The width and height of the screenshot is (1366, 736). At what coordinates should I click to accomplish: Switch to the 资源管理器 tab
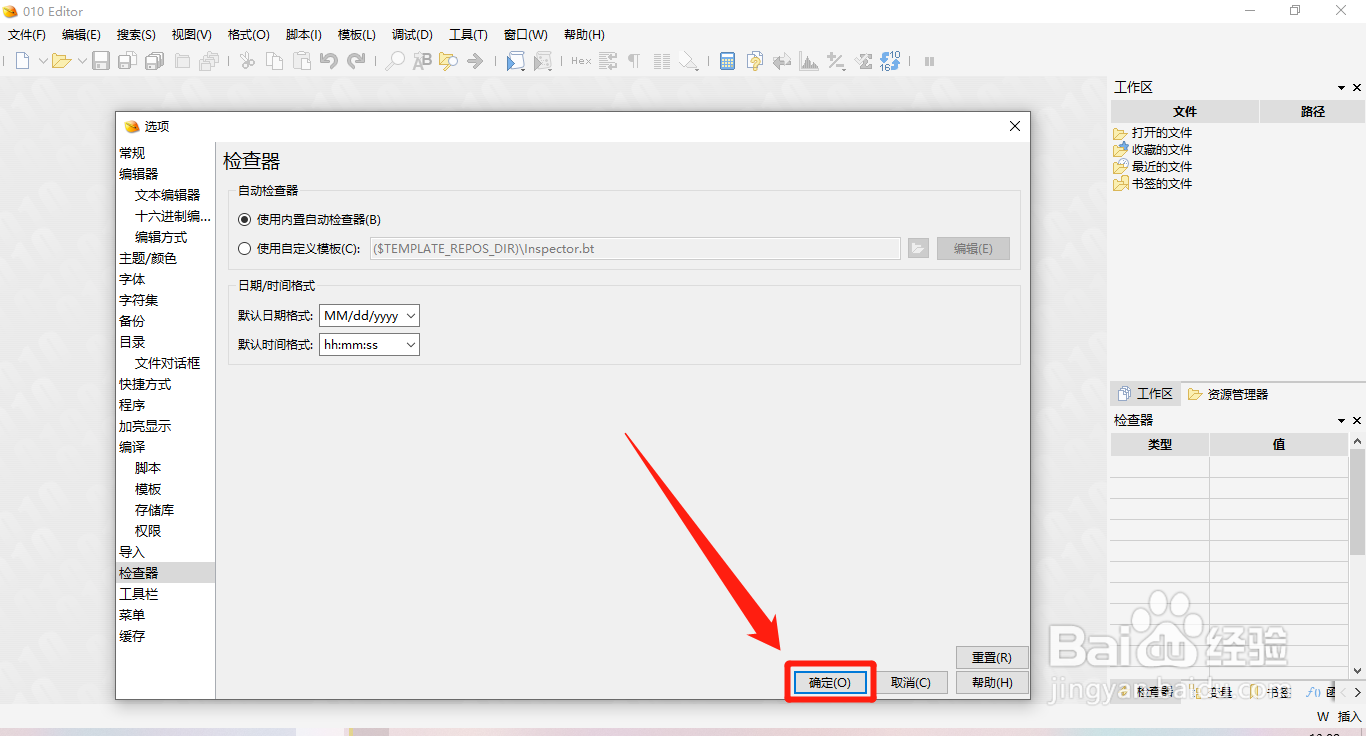[1228, 394]
